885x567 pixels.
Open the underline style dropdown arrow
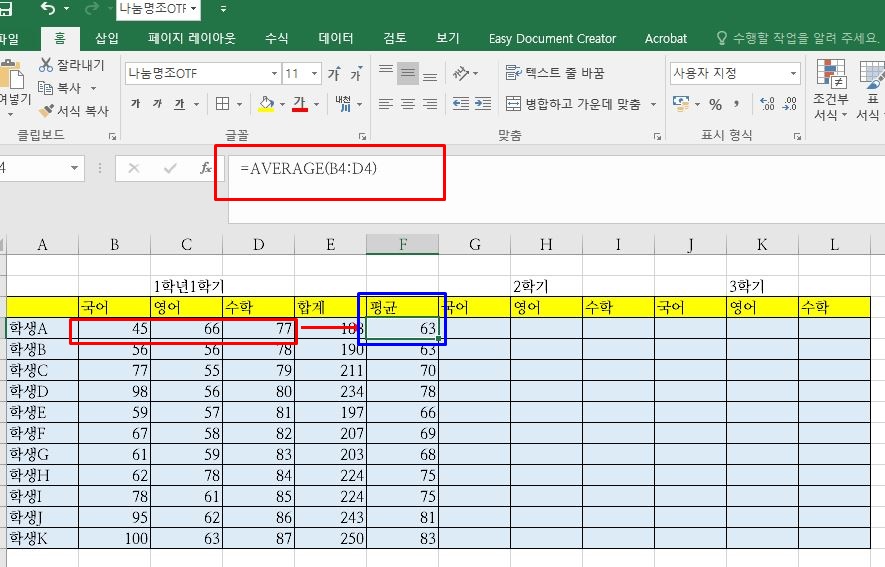pyautogui.click(x=196, y=104)
